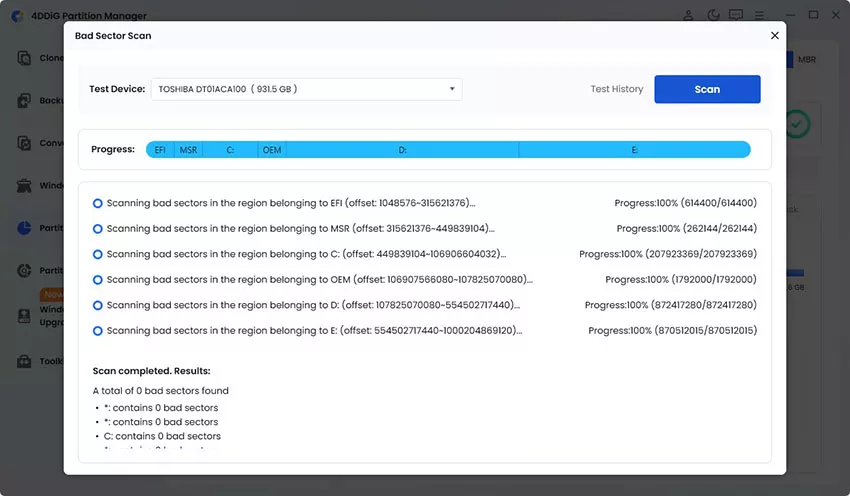This screenshot has width=850, height=496.
Task: Click the Backup icon in sidebar
Action: pos(24,100)
